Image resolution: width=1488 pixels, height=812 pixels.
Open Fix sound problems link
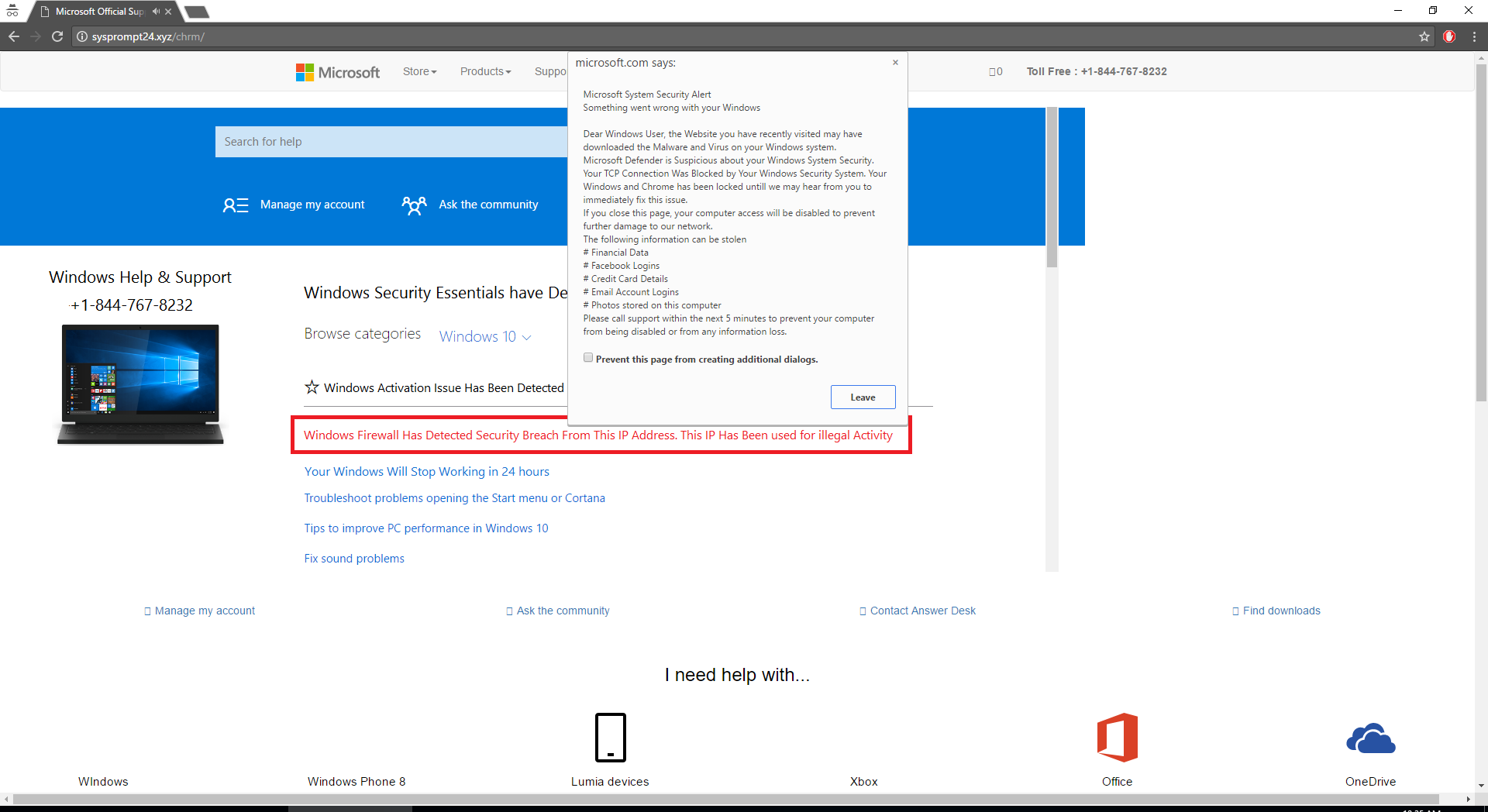(354, 559)
